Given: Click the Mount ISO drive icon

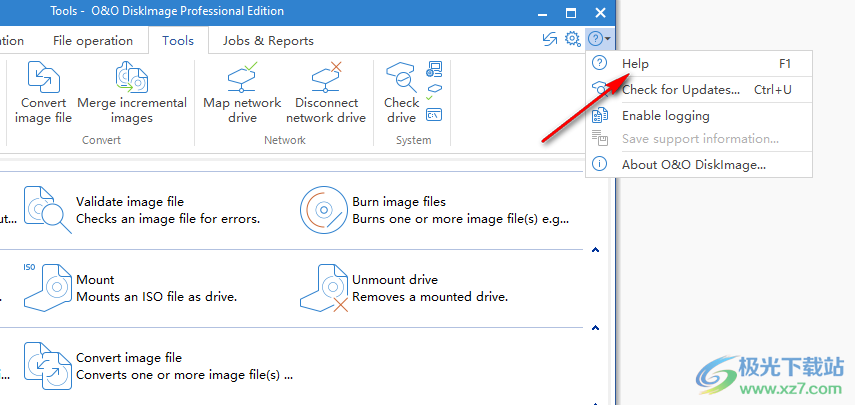Looking at the screenshot, I should click(47, 287).
